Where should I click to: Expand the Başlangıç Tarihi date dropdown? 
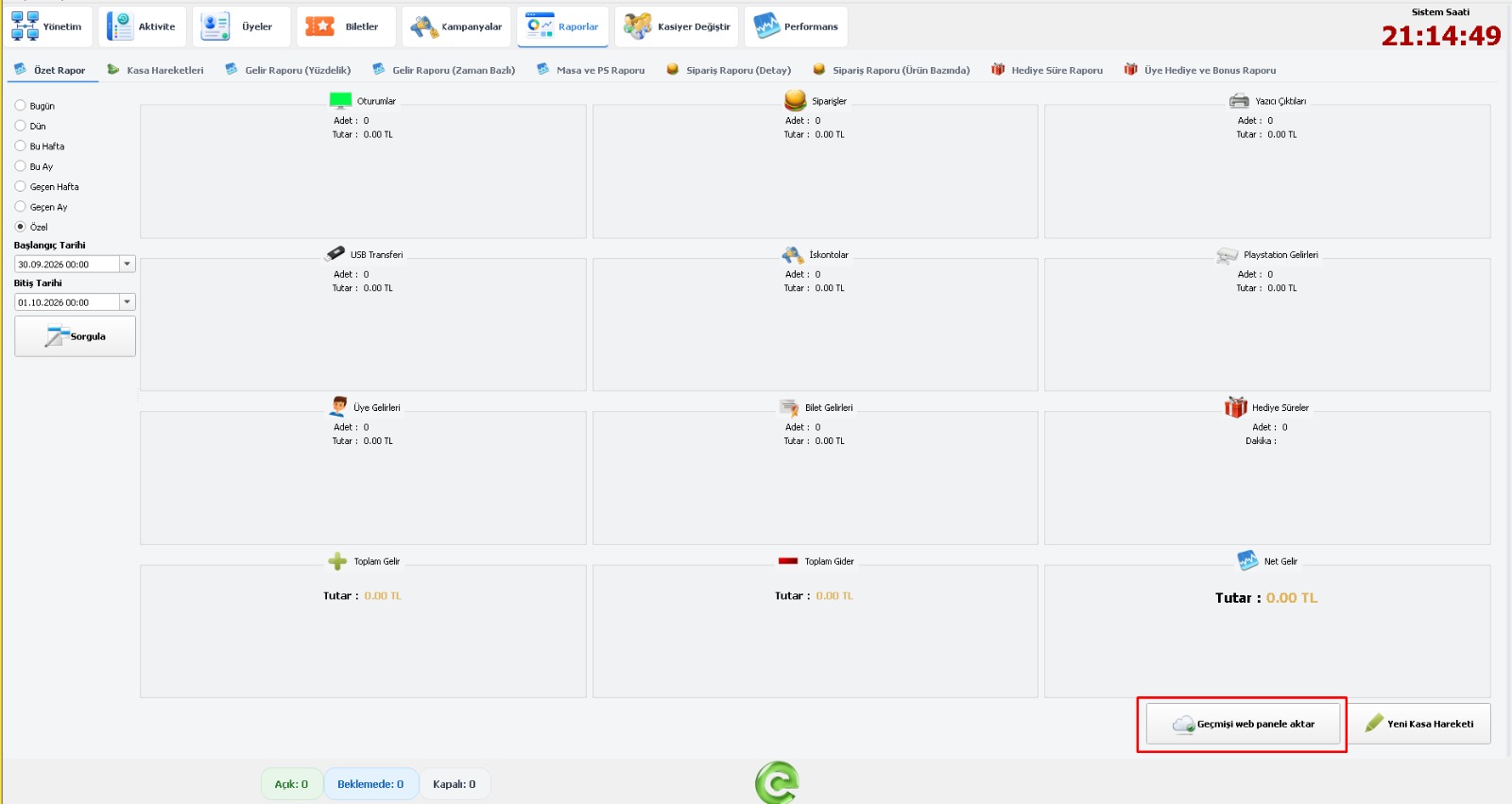pyautogui.click(x=127, y=265)
